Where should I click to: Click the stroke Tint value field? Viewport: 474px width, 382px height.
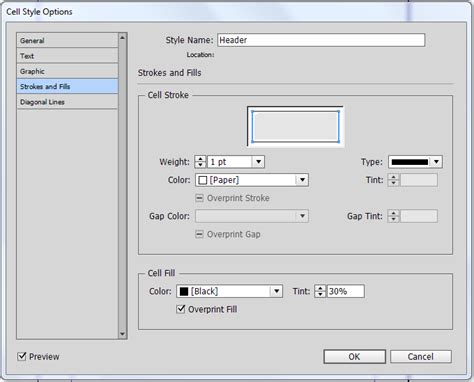pyautogui.click(x=419, y=180)
